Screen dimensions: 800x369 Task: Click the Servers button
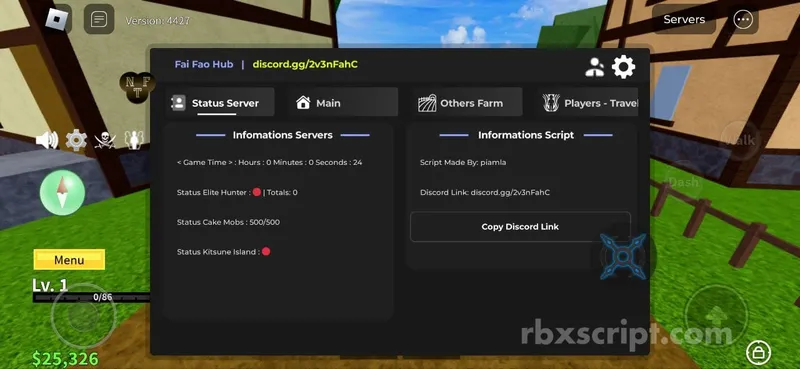pyautogui.click(x=684, y=19)
